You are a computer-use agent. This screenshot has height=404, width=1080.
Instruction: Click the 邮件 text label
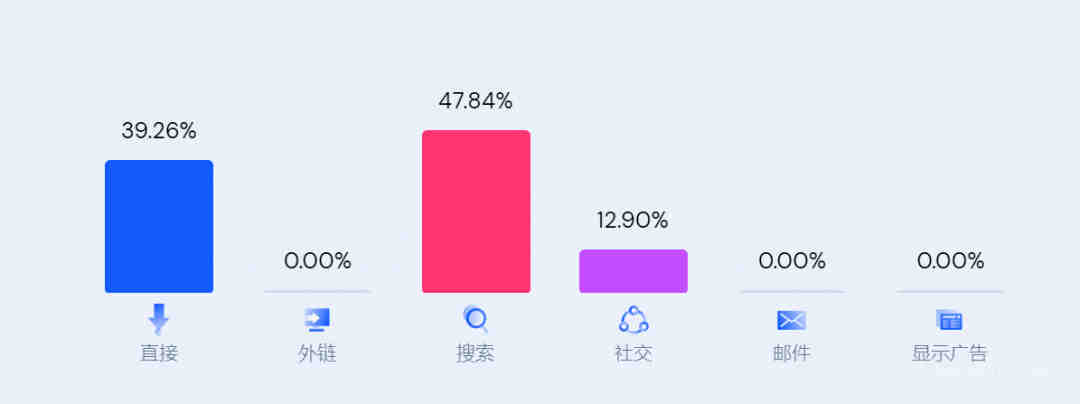(791, 354)
